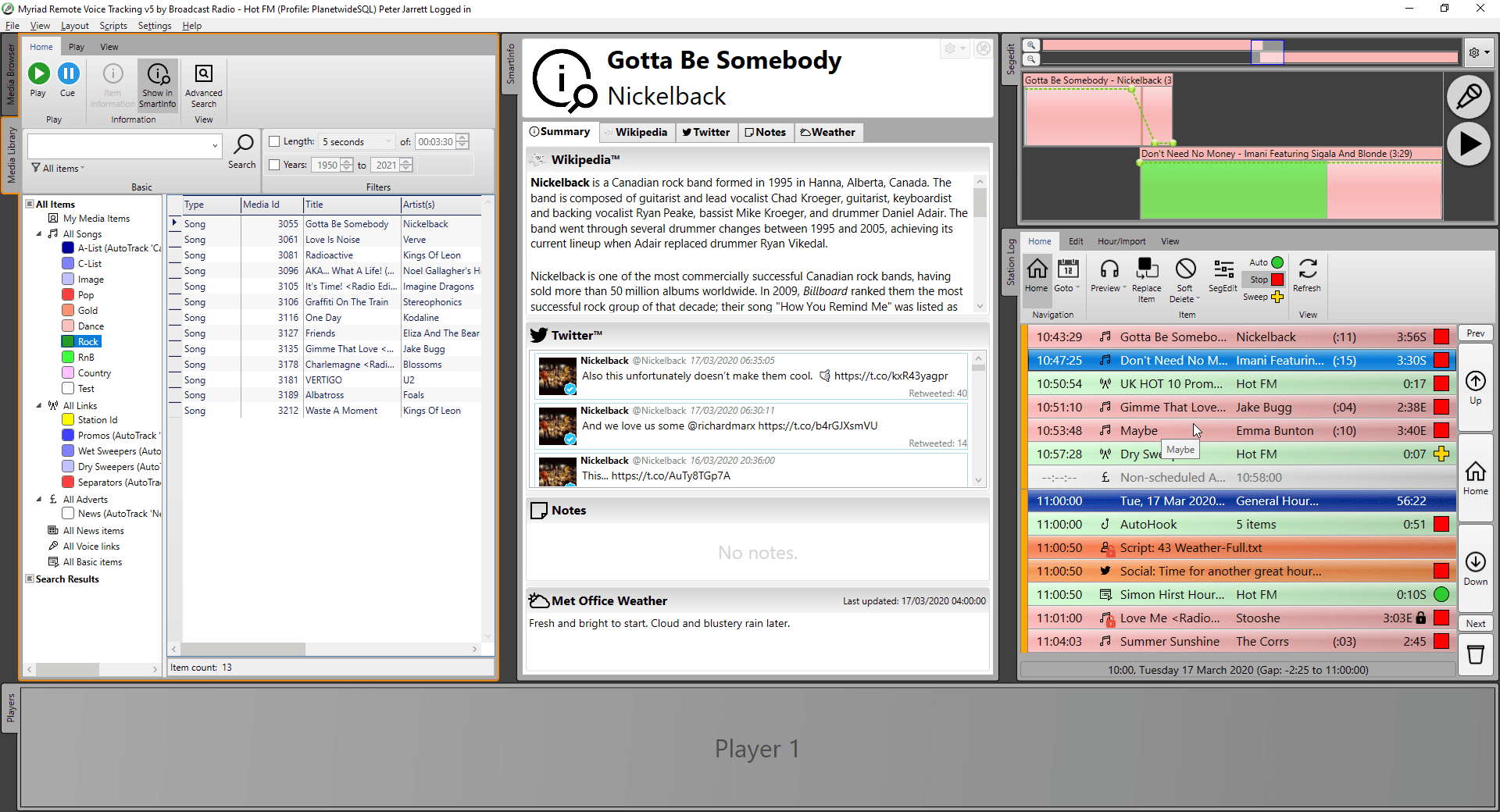The image size is (1500, 812).
Task: Set log mode to Auto green indicator
Action: point(1277,262)
